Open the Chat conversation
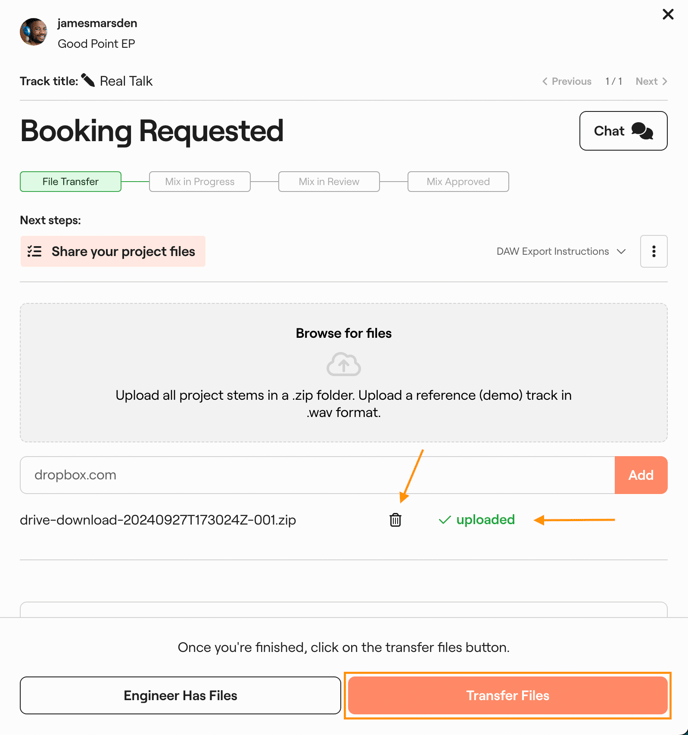 coord(623,131)
